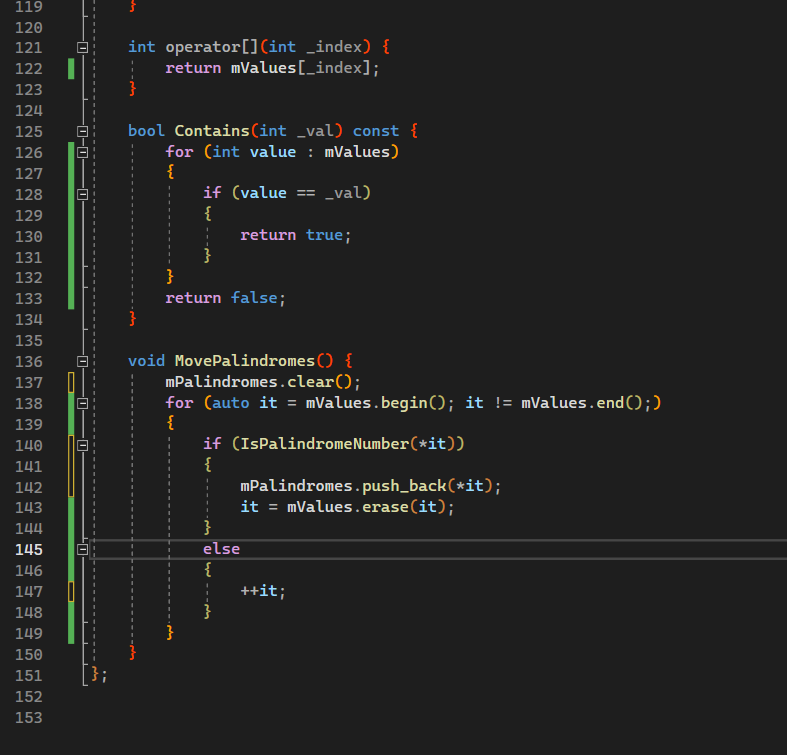Collapse the IsPalindromeNumber if block, line 140
787x755 pixels.
pos(83,445)
